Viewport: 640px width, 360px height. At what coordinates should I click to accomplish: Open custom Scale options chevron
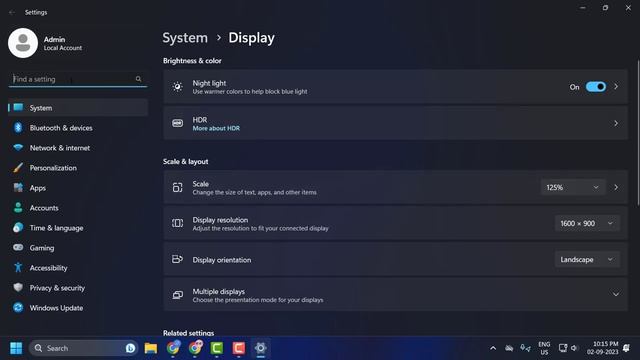click(616, 187)
